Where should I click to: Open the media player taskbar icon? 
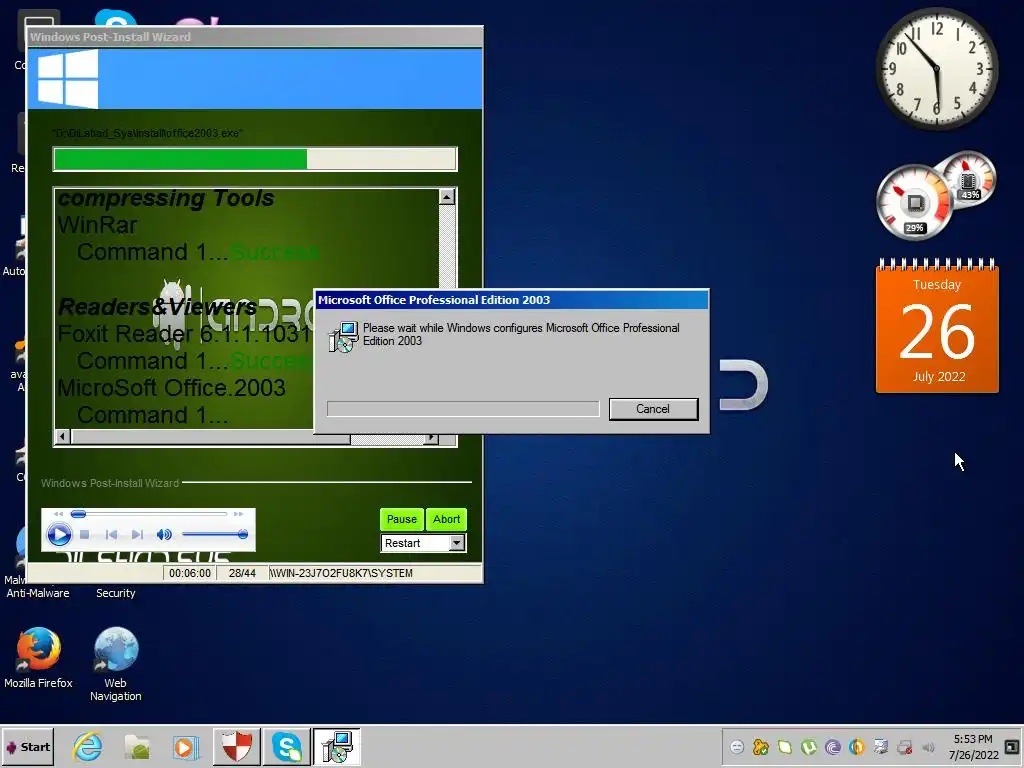click(186, 746)
